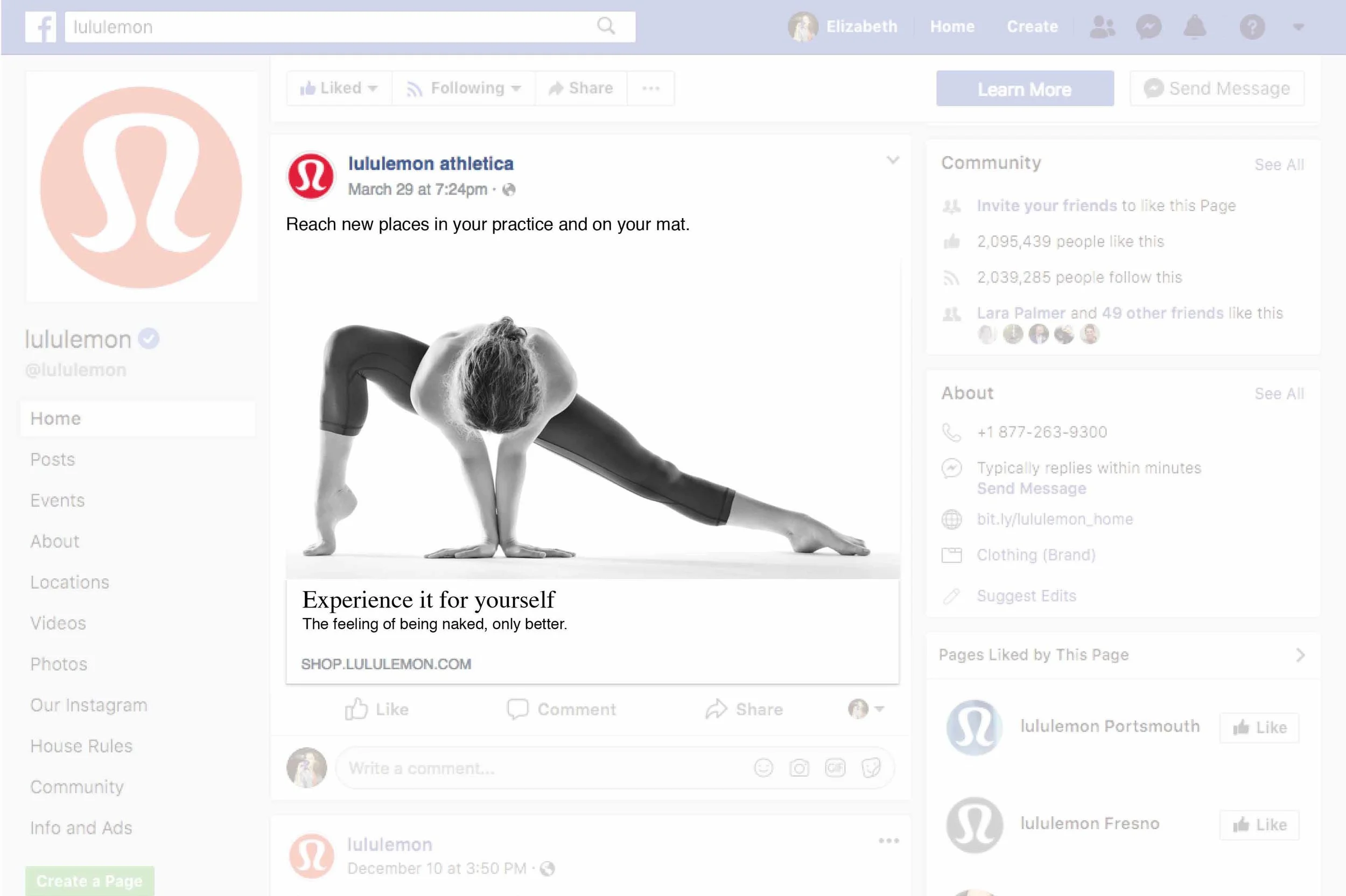Viewport: 1346px width, 896px height.
Task: Toggle the Liked button on page
Action: [x=339, y=88]
